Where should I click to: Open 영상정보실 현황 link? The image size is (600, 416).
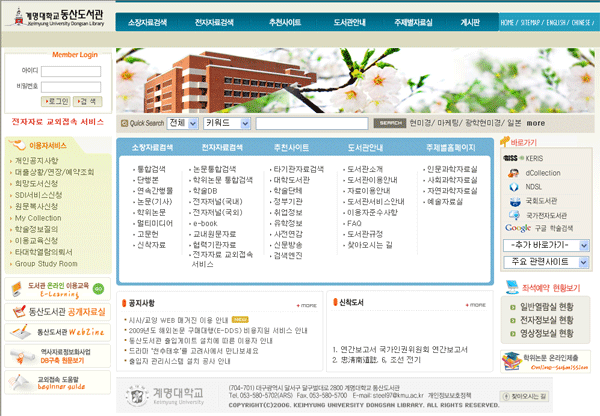point(546,333)
